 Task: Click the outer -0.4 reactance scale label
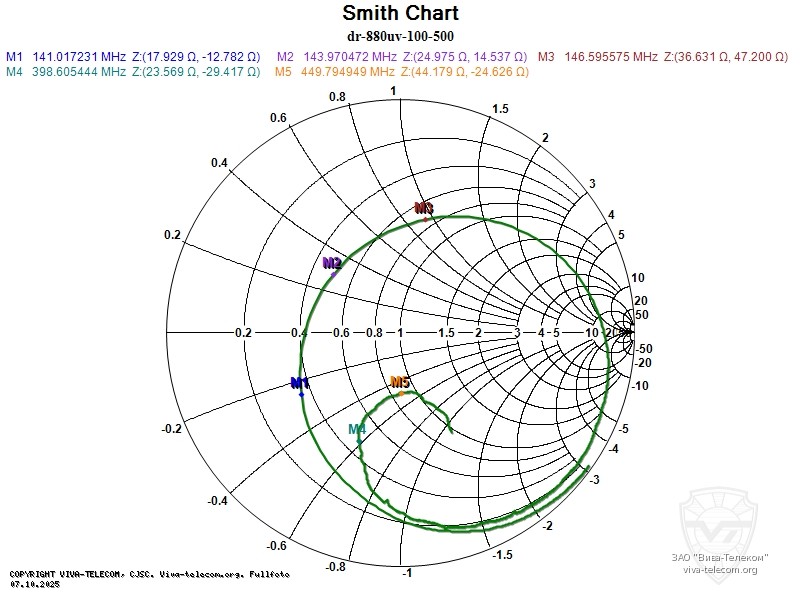pos(218,500)
